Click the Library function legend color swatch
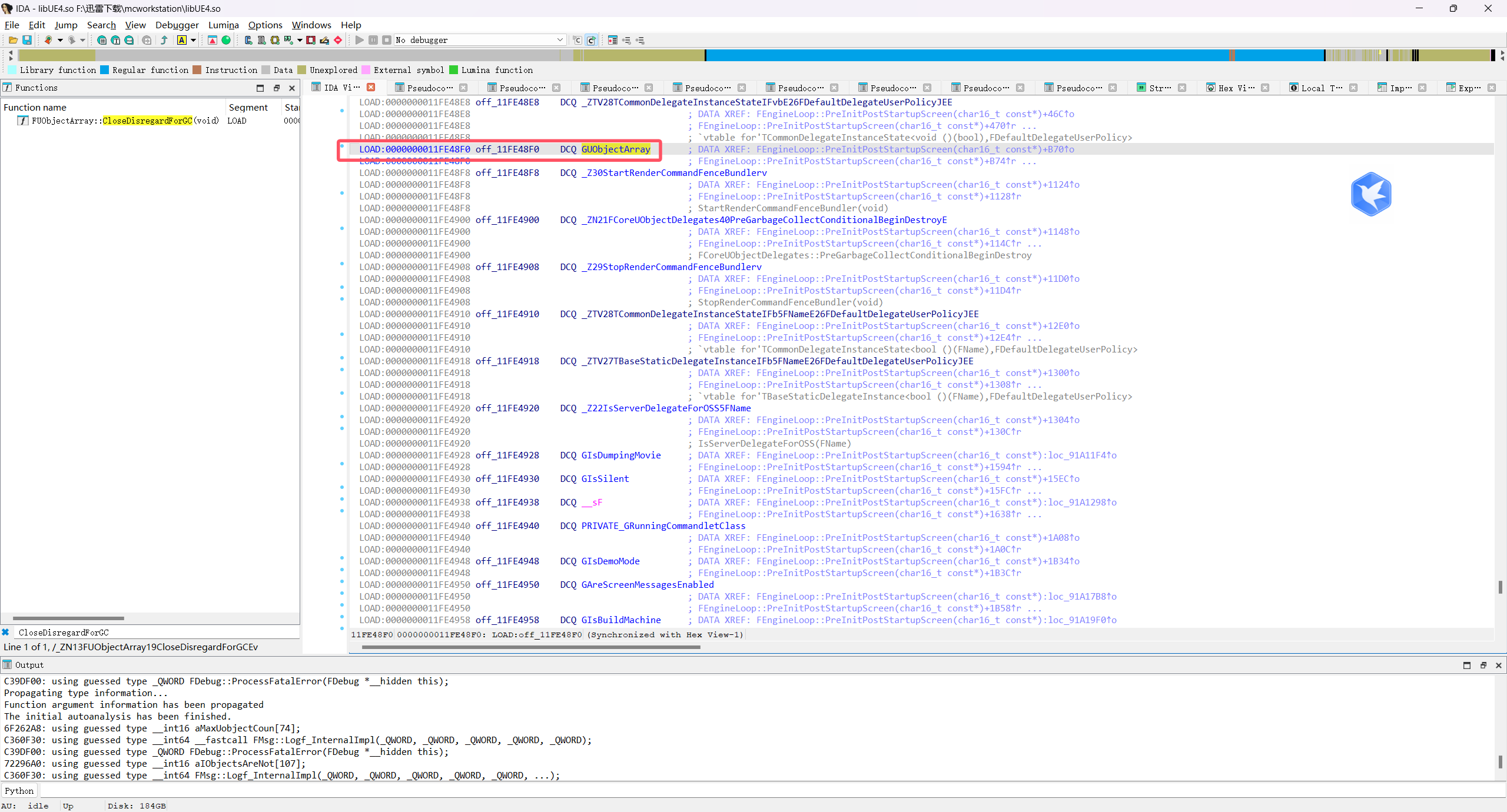 [x=12, y=70]
